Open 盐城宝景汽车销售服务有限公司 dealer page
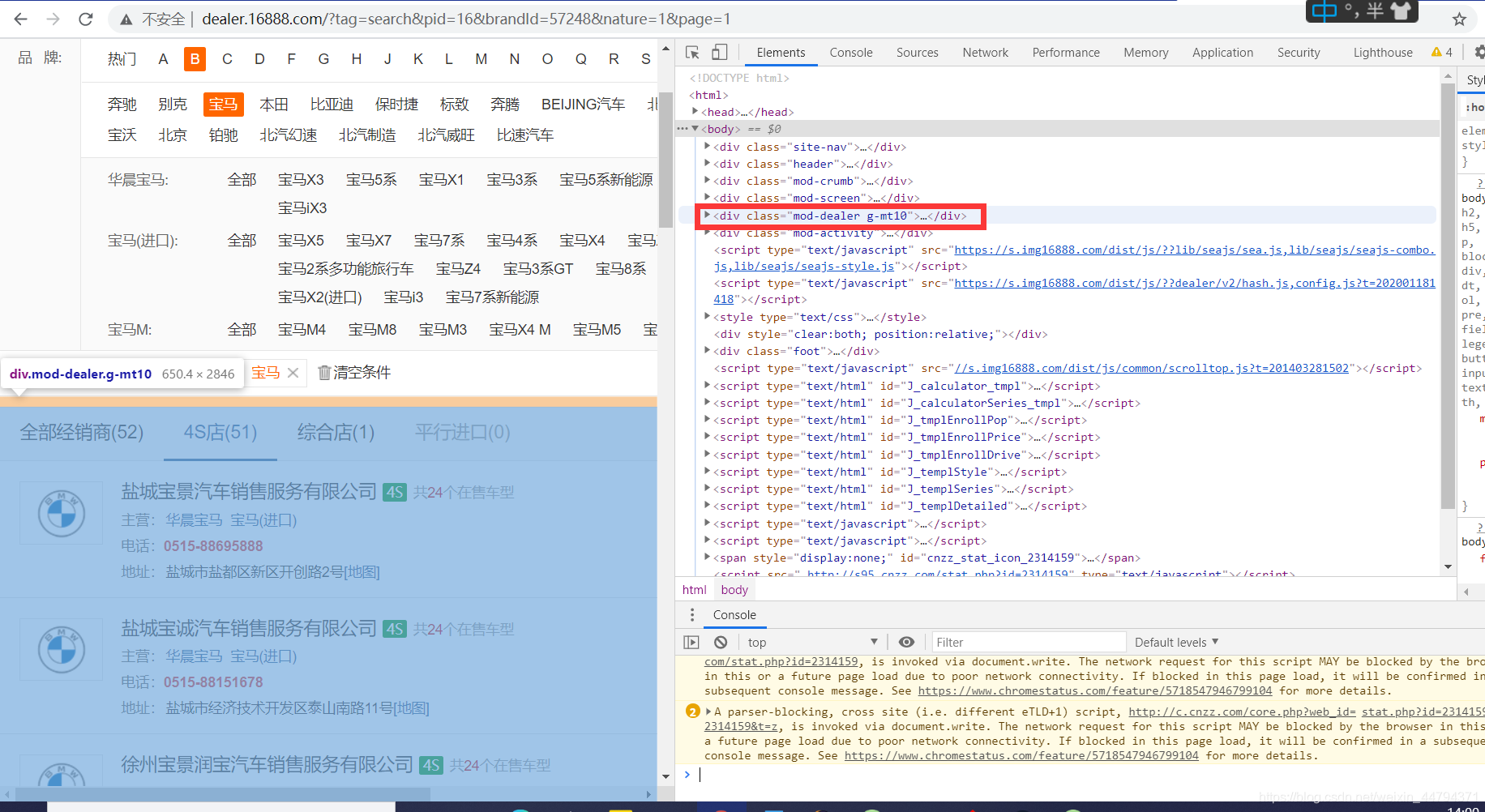Image resolution: width=1485 pixels, height=812 pixels. point(249,491)
